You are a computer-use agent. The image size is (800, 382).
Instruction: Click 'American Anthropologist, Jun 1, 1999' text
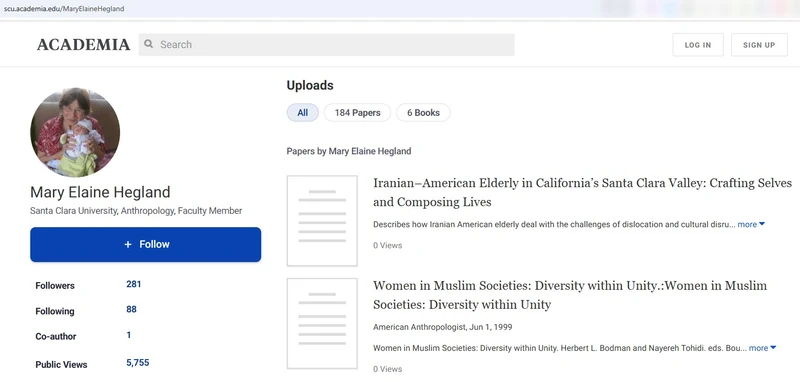(x=442, y=327)
